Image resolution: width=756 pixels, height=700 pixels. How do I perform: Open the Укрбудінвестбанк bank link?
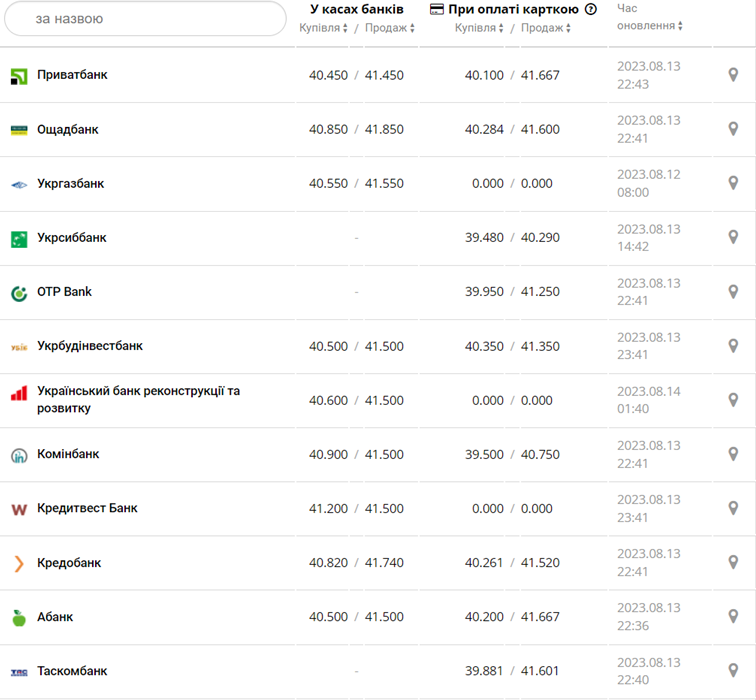pyautogui.click(x=90, y=346)
